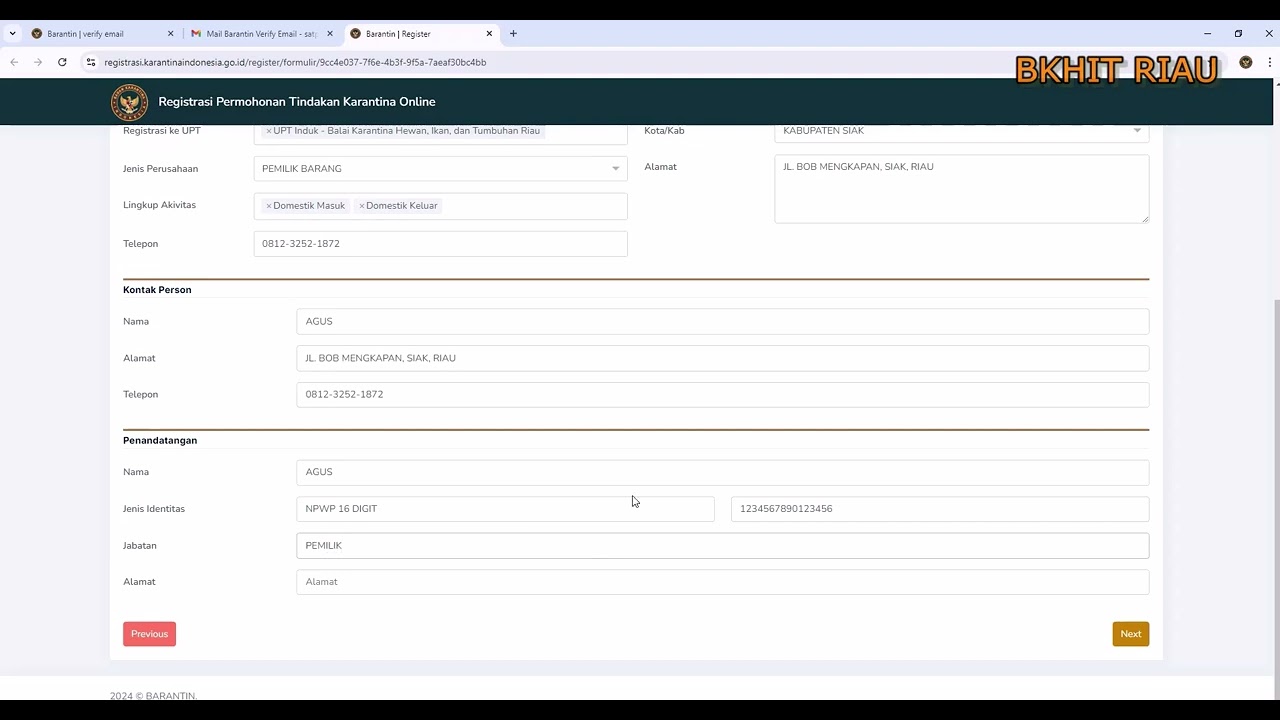Click the Penandatangan Nama field
The width and height of the screenshot is (1280, 720).
point(723,472)
